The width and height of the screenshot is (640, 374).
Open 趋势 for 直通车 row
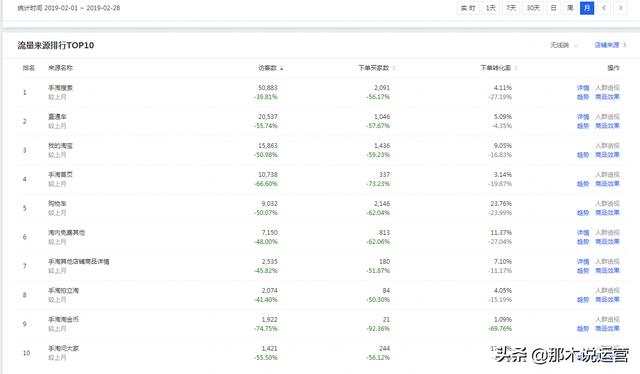tap(583, 126)
